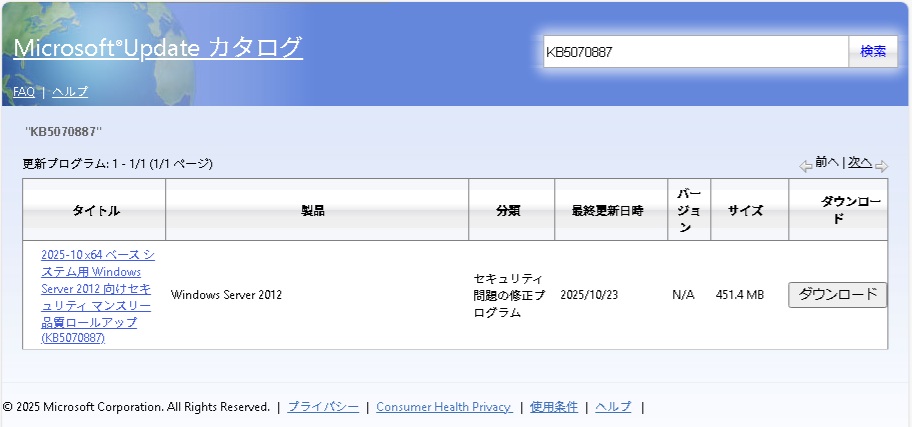The image size is (912, 427).
Task: Open the FAQ link in header
Action: 24,91
